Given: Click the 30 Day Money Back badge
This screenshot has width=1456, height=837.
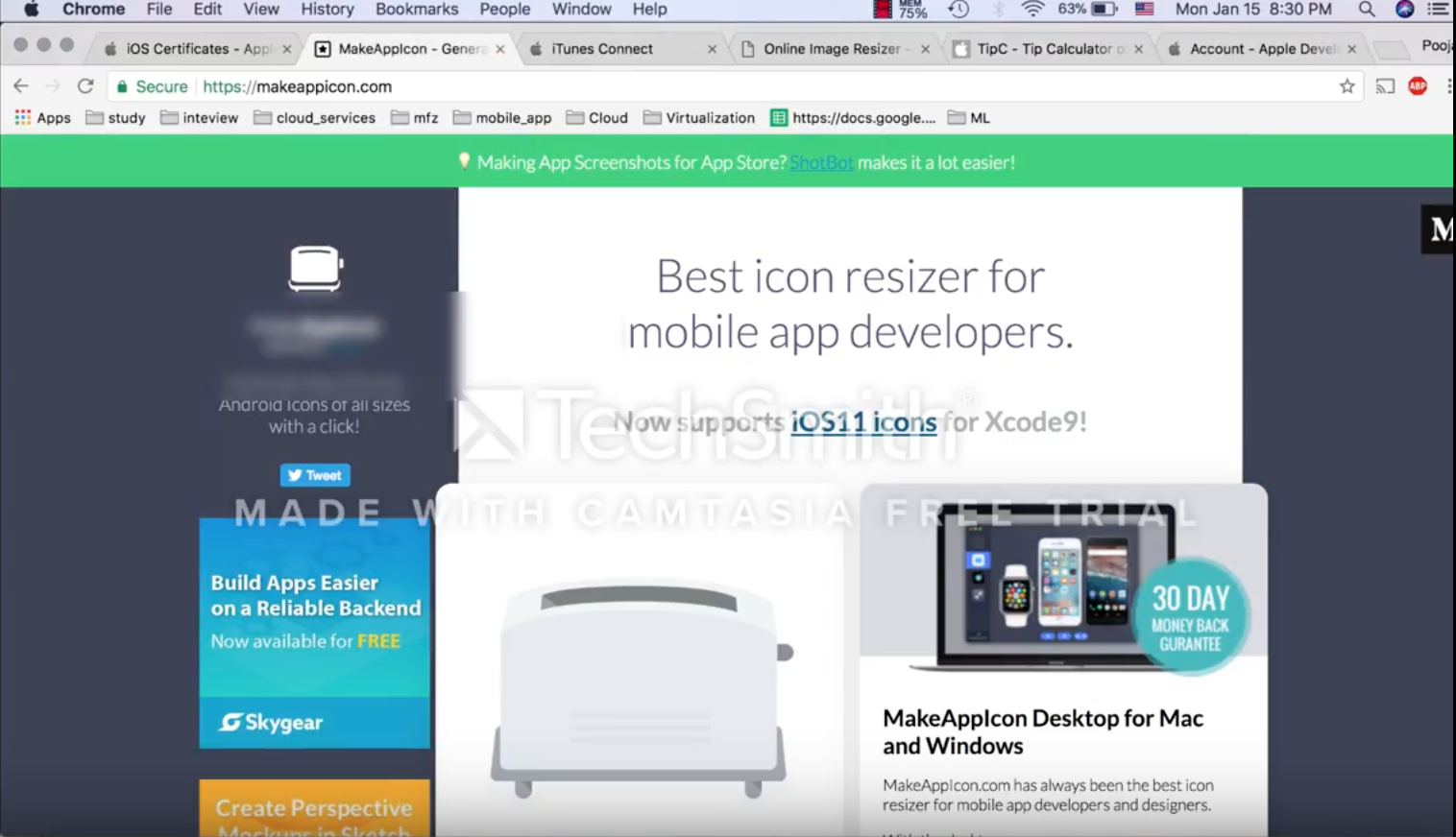Looking at the screenshot, I should (1191, 616).
